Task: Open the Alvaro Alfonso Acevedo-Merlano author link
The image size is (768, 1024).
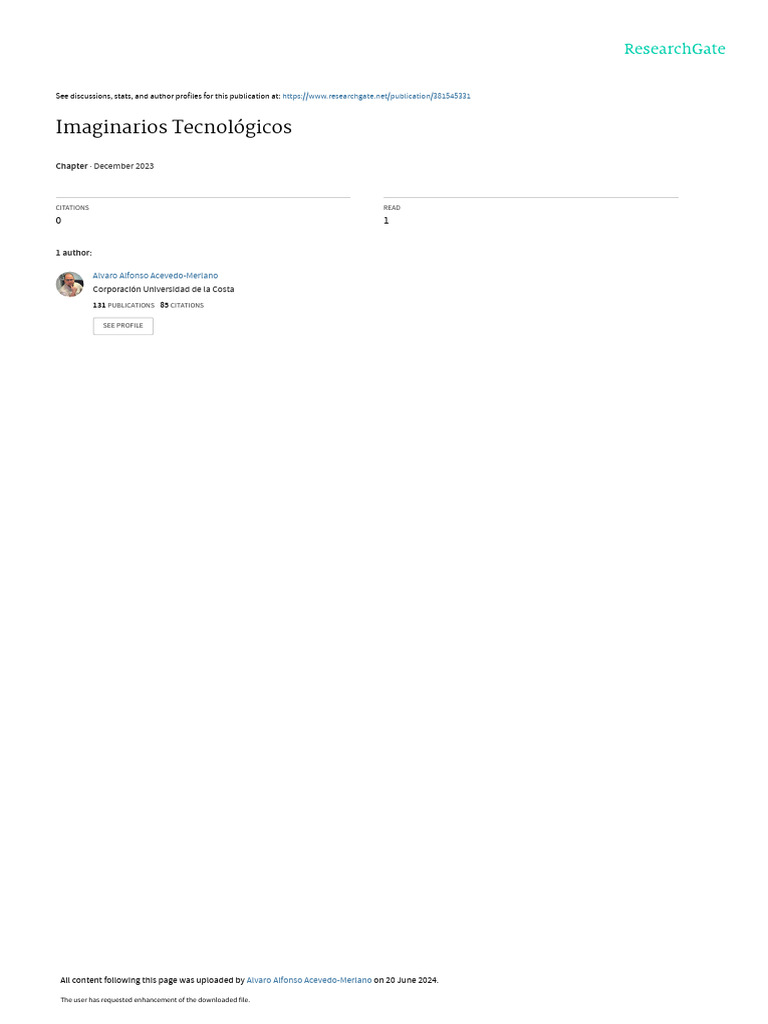Action: point(155,276)
